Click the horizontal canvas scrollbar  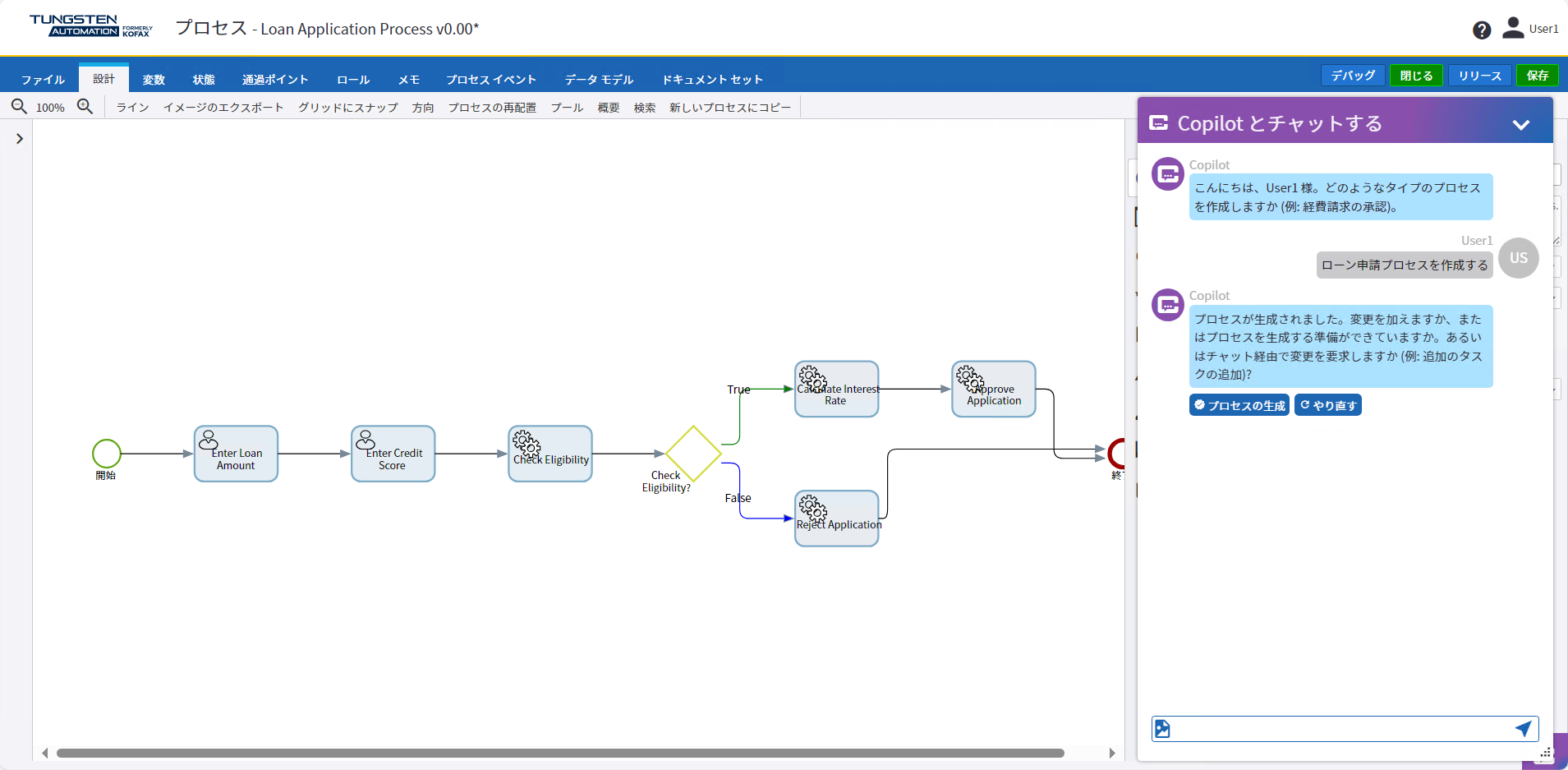pos(559,753)
